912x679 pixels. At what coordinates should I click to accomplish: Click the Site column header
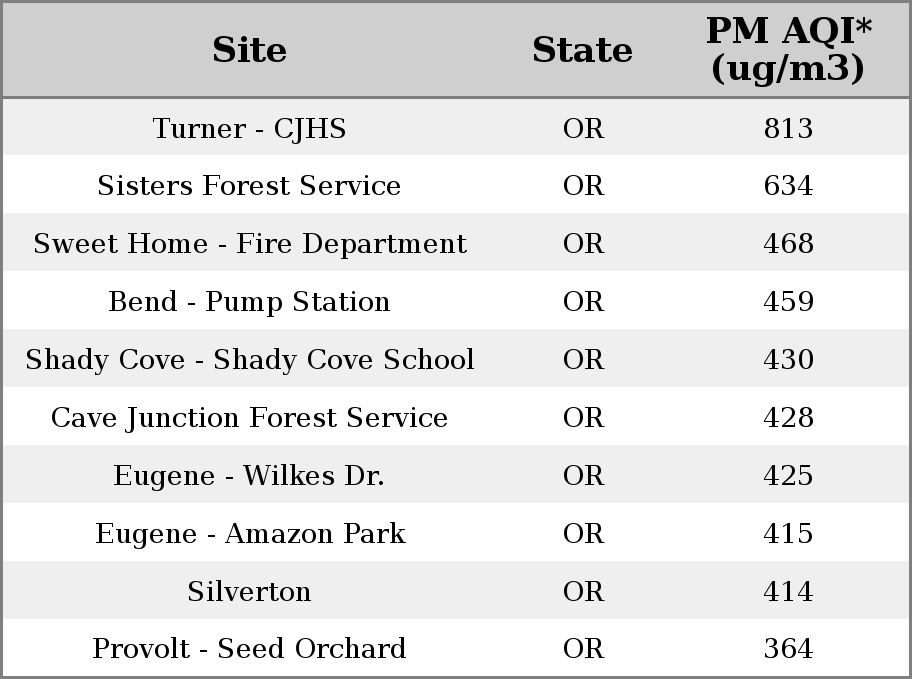pos(249,49)
